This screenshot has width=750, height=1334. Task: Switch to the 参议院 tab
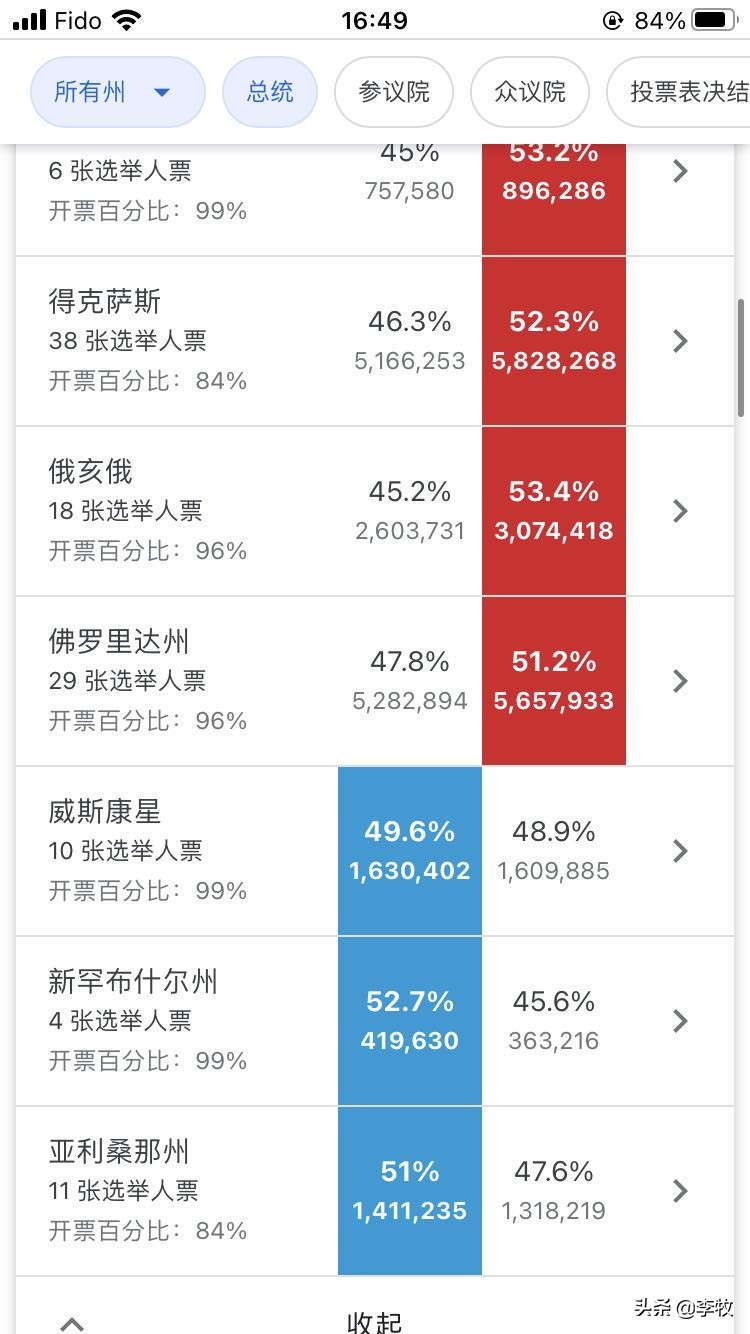394,92
